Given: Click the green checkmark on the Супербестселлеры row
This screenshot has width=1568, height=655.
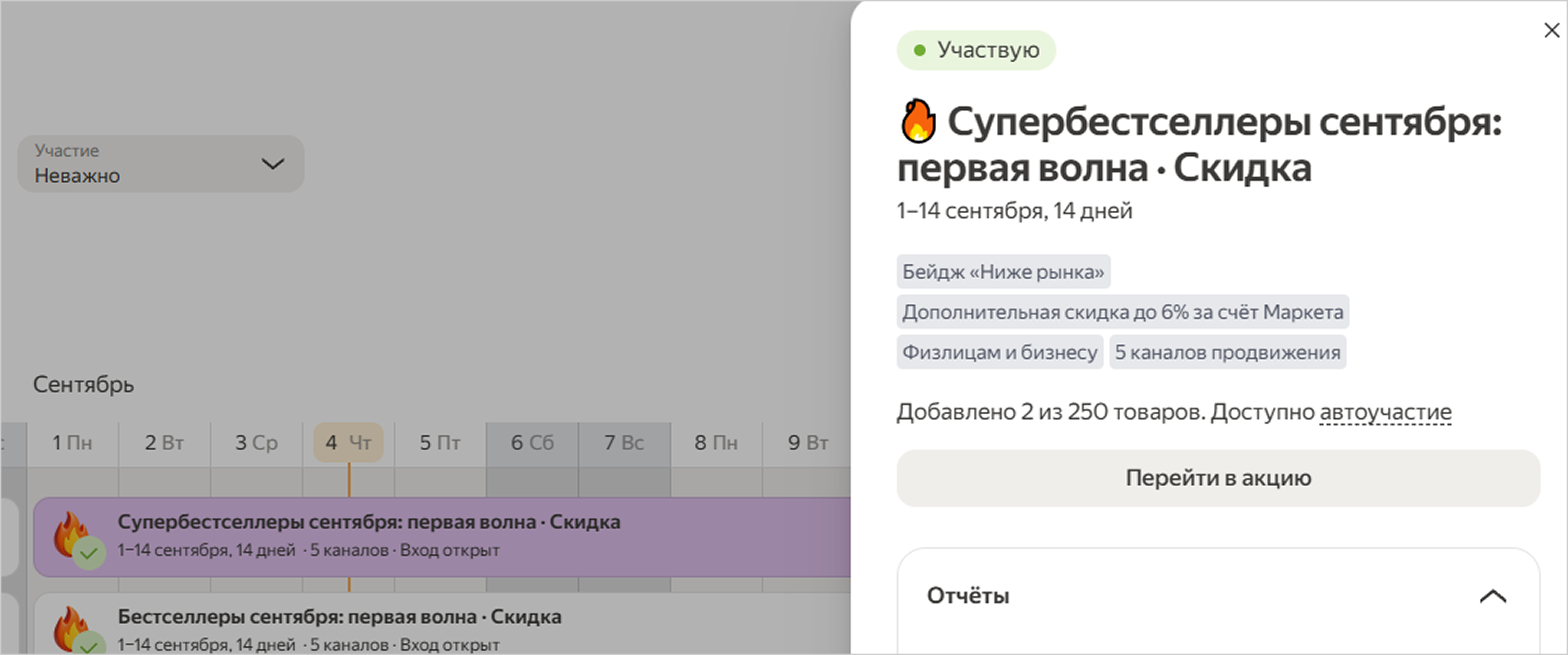Looking at the screenshot, I should [89, 553].
